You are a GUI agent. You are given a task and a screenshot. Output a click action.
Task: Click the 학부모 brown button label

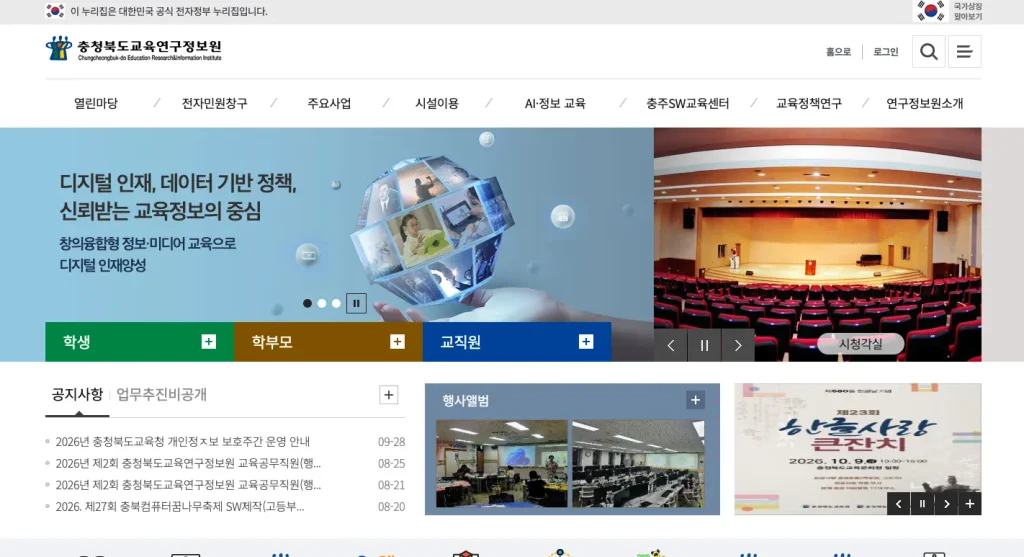coord(272,342)
